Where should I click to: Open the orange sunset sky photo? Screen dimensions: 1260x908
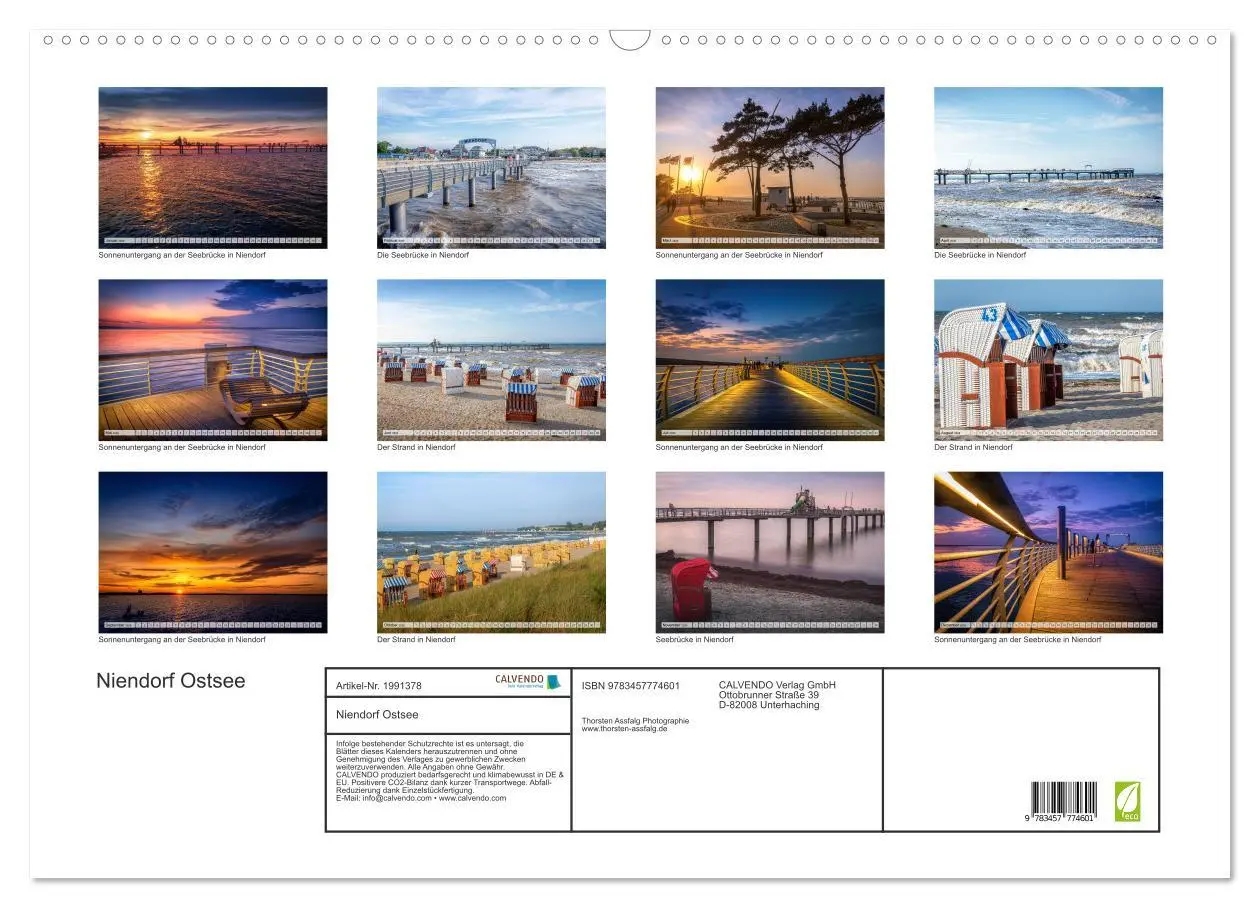tap(213, 552)
